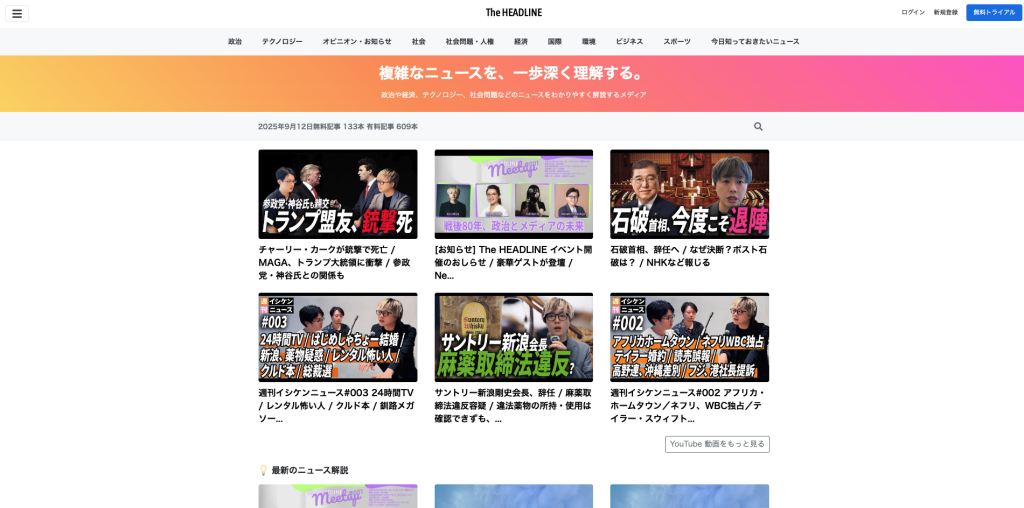This screenshot has height=508, width=1024.
Task: Select the 社会問題・人権 category
Action: pos(470,41)
